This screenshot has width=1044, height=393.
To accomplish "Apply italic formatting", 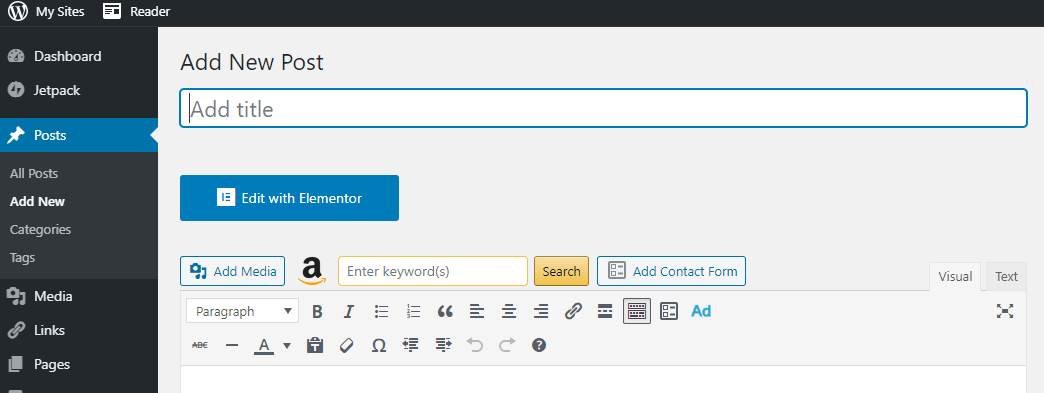I will click(x=349, y=311).
